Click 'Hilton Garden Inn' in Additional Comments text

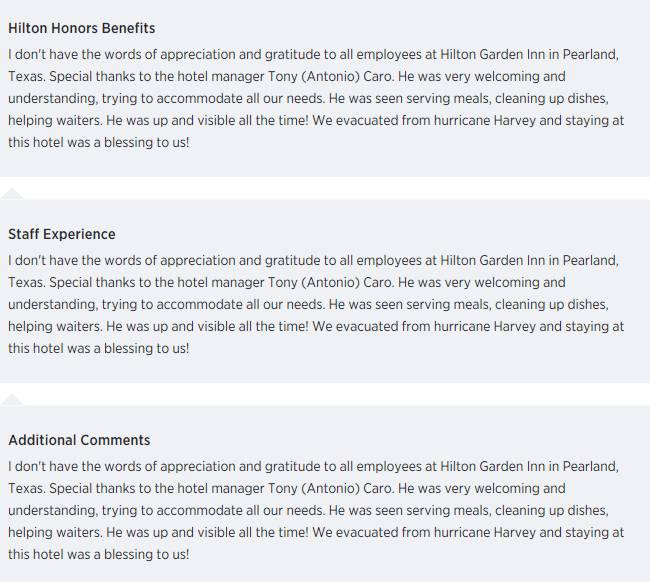click(492, 466)
